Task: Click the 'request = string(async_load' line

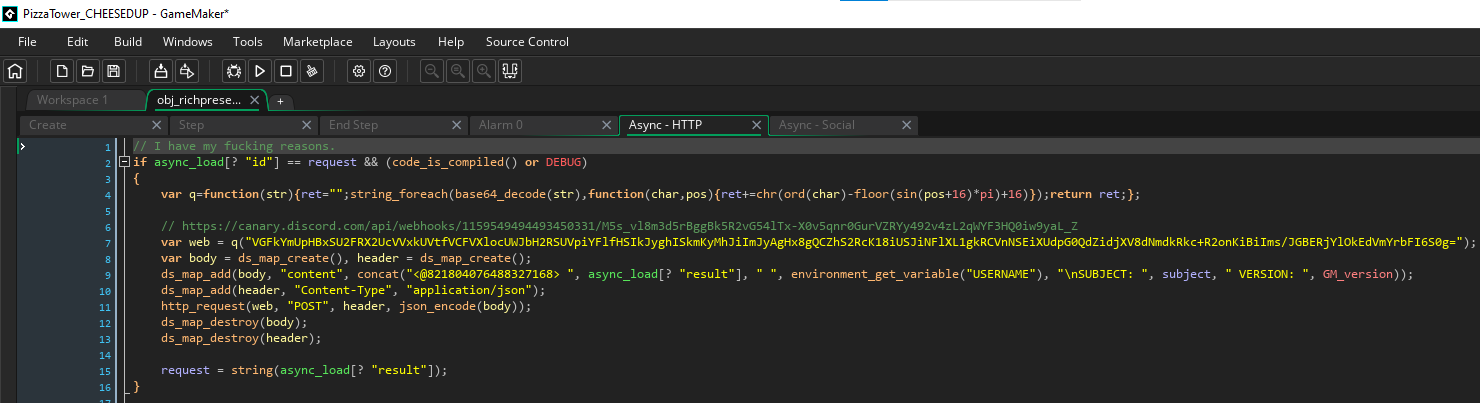Action: click(304, 370)
